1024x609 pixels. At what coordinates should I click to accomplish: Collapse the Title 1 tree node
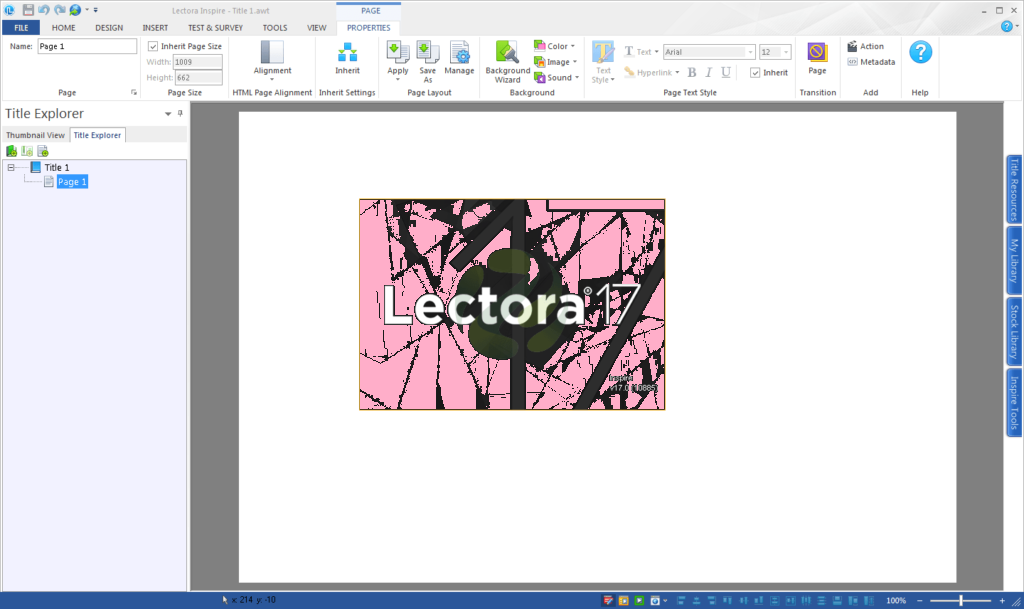coord(11,168)
